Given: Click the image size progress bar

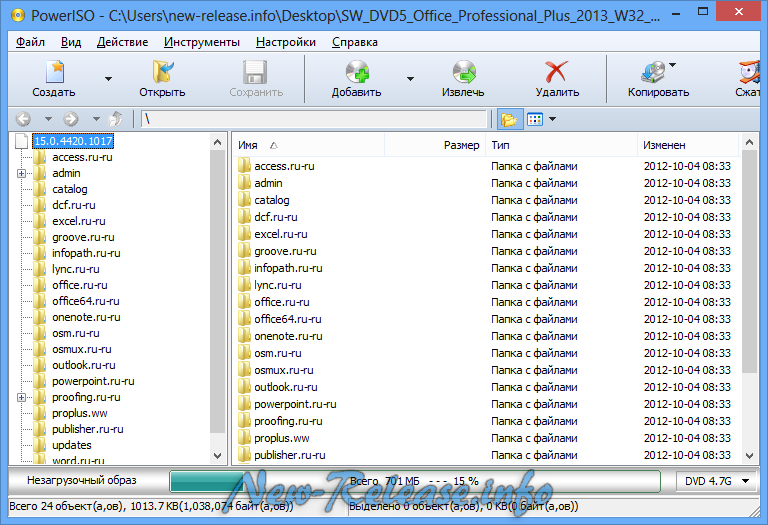Looking at the screenshot, I should (415, 481).
